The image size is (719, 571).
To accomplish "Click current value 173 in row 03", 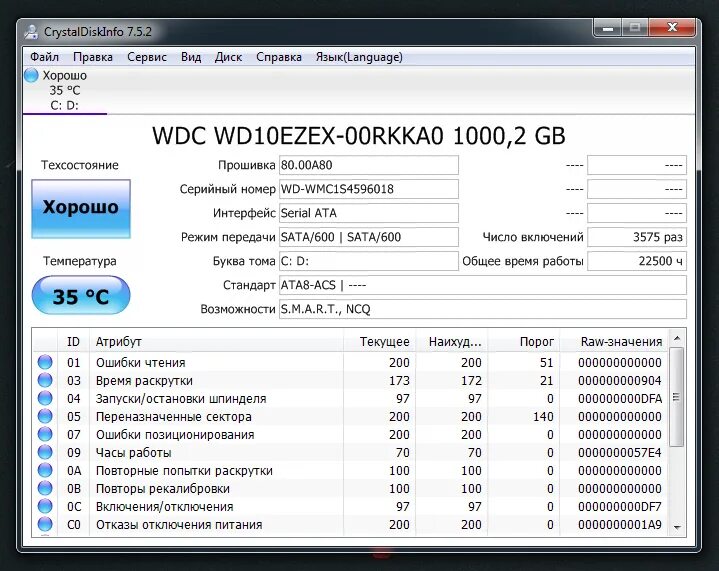I will [x=399, y=380].
